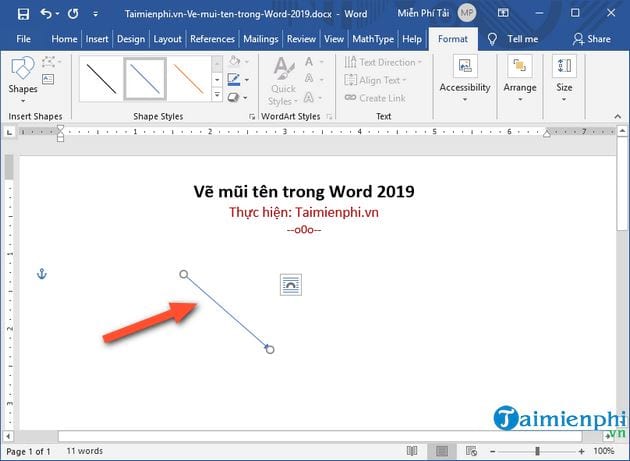Click the Text Effects letter A icon

tap(309, 97)
